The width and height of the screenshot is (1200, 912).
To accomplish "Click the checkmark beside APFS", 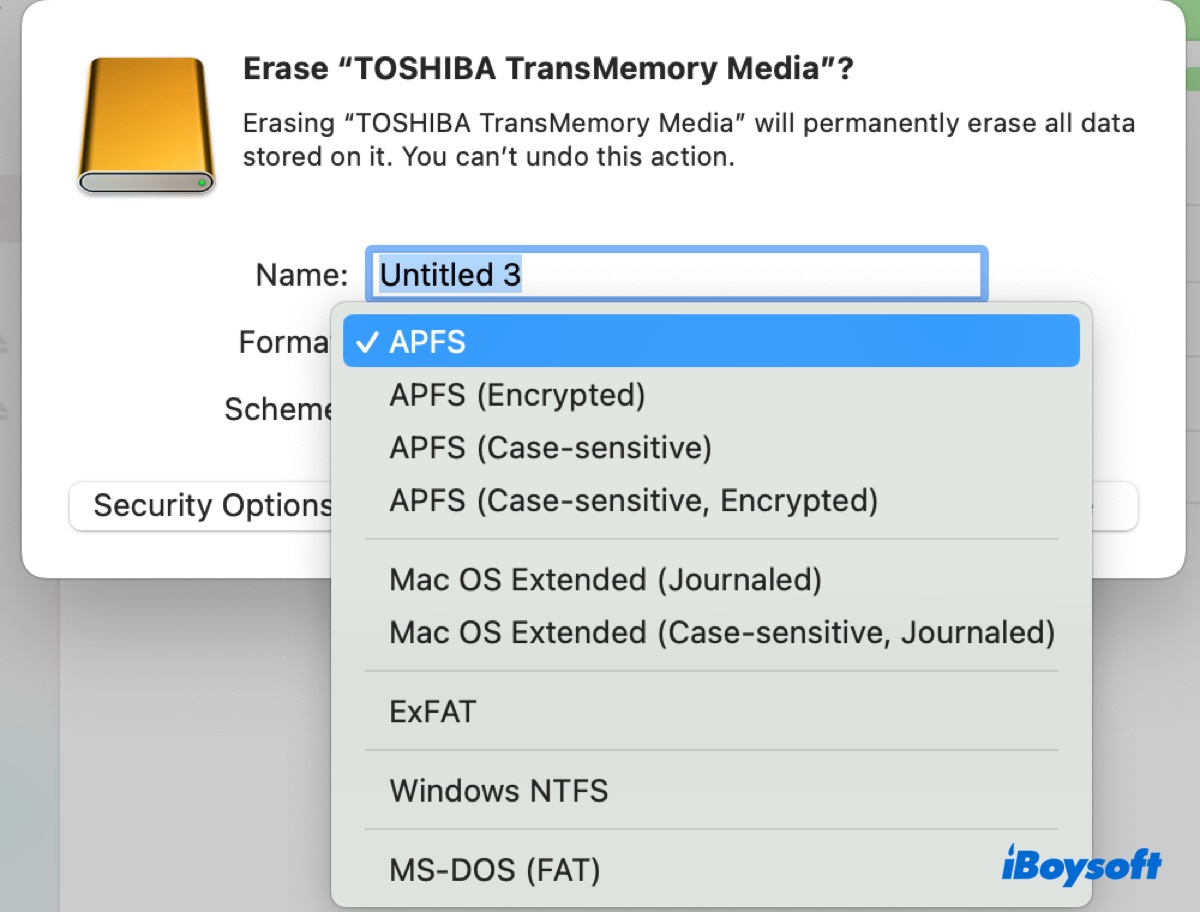I will pos(370,341).
